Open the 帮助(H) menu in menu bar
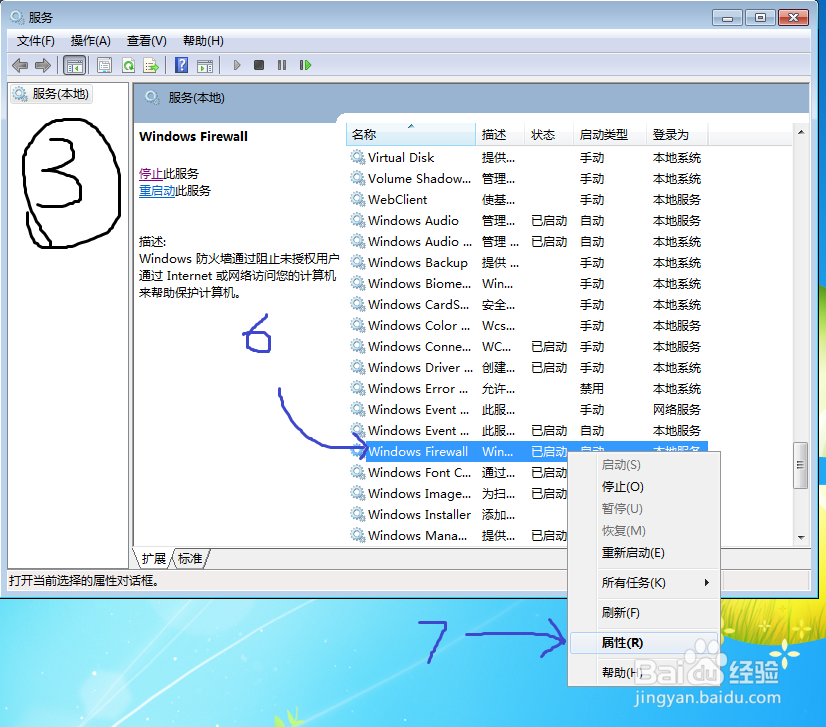Screen dimensions: 826x727 (203, 41)
